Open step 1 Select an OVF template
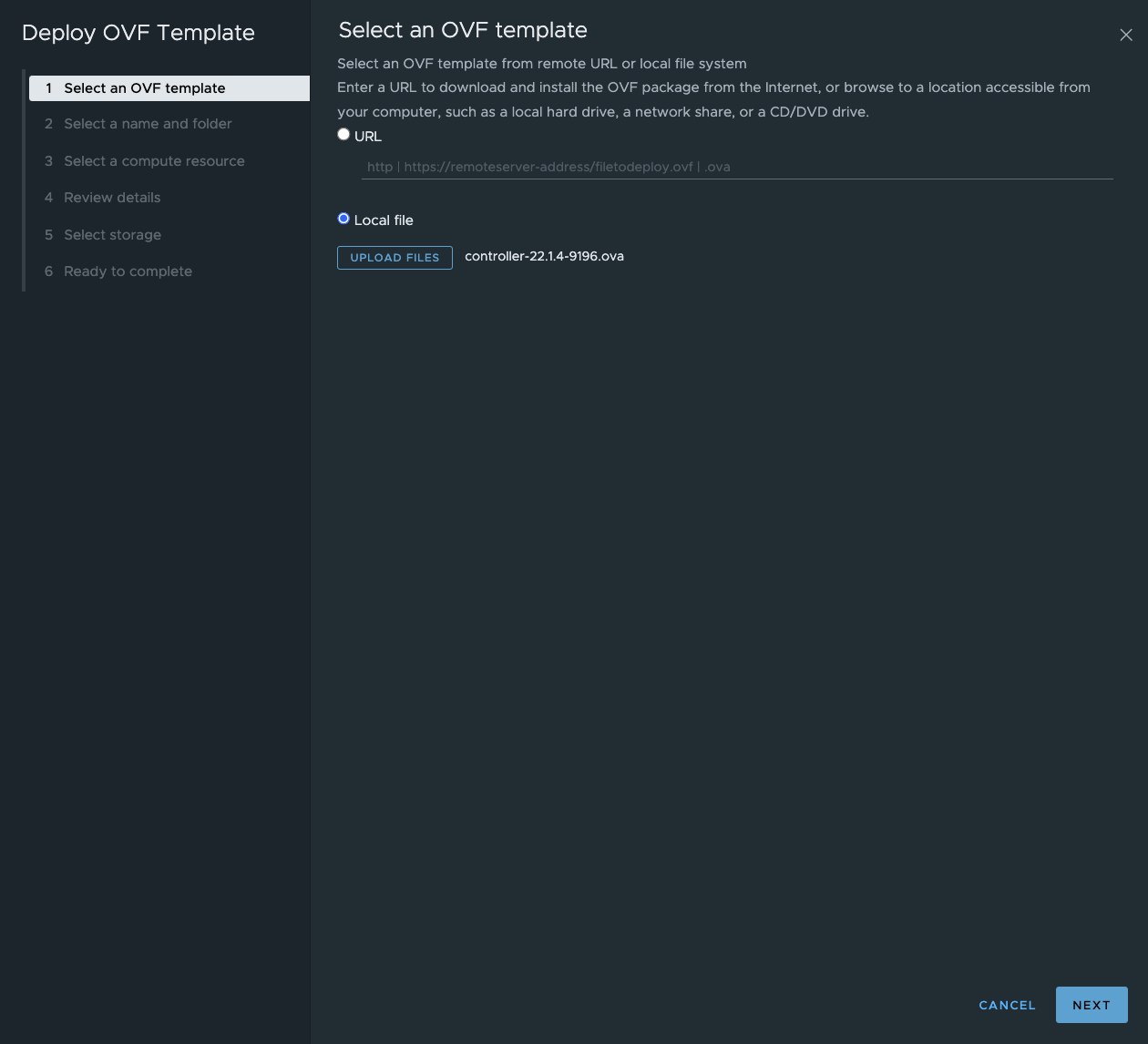Screen dimensions: 1148x1044 tap(144, 88)
